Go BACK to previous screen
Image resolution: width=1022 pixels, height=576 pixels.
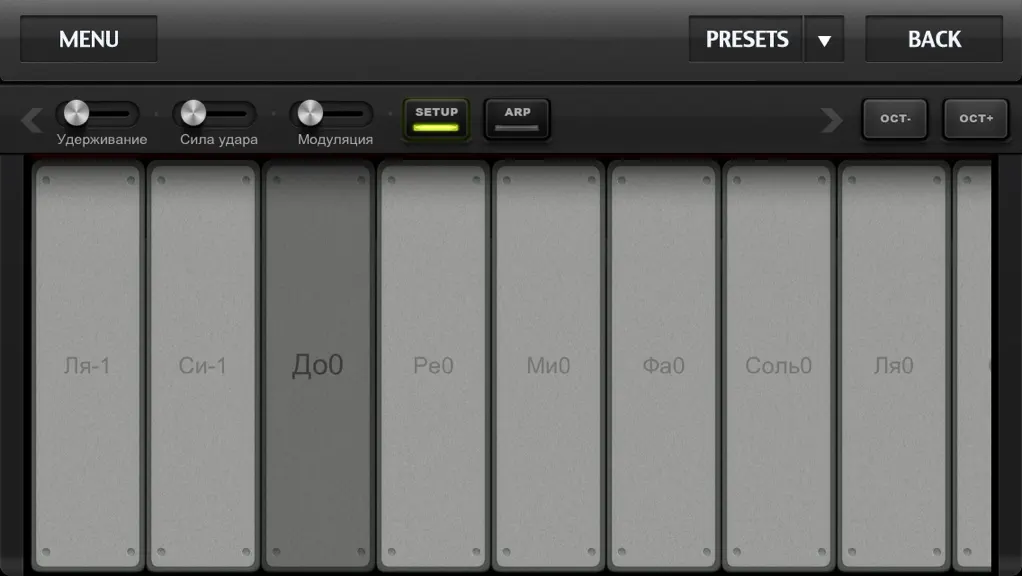[934, 39]
